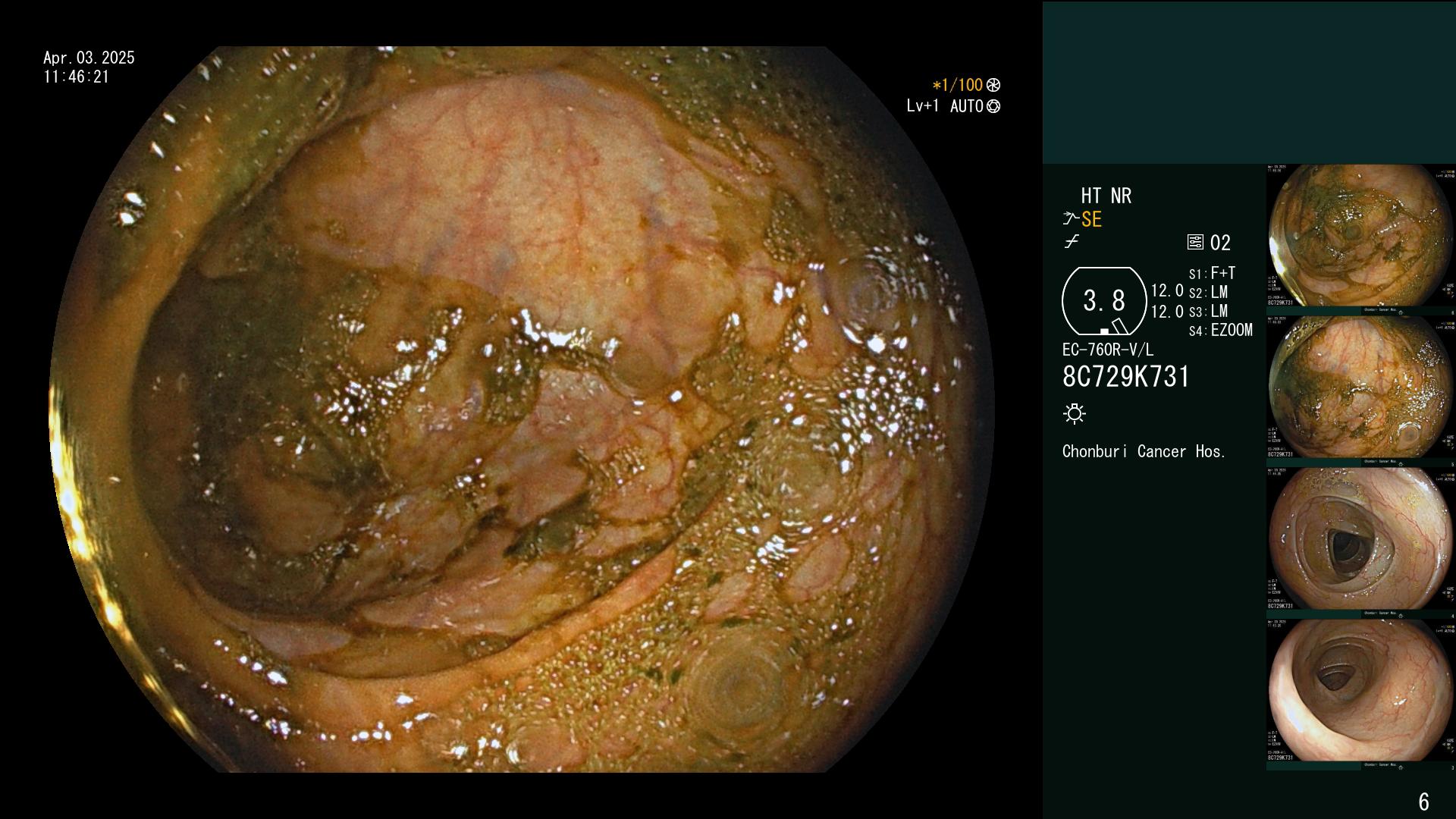Click the Lv+1 AUTO brightness text

pyautogui.click(x=945, y=107)
